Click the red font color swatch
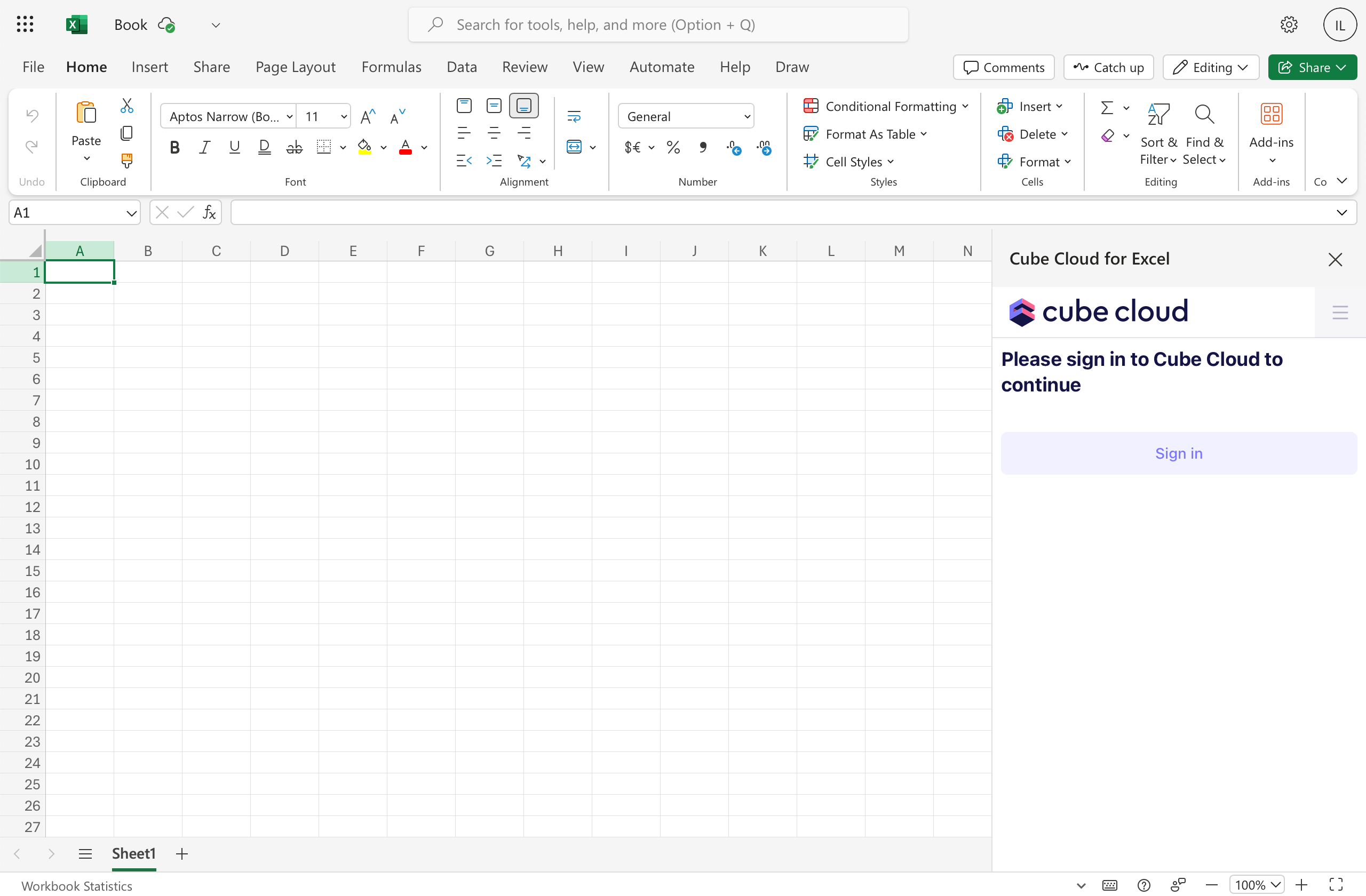The width and height of the screenshot is (1366, 896). (x=405, y=147)
